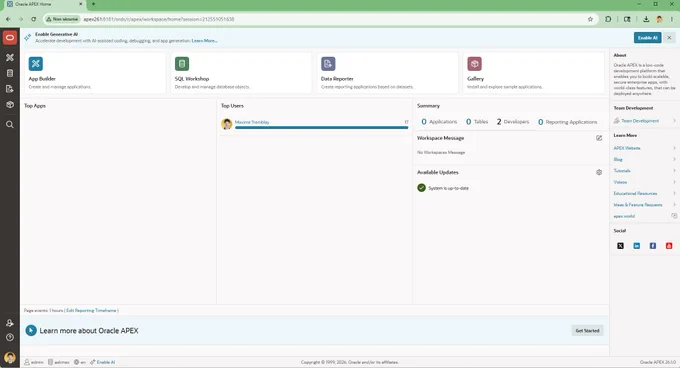Open the LinkedIn social icon
Image resolution: width=680 pixels, height=368 pixels.
[636, 246]
